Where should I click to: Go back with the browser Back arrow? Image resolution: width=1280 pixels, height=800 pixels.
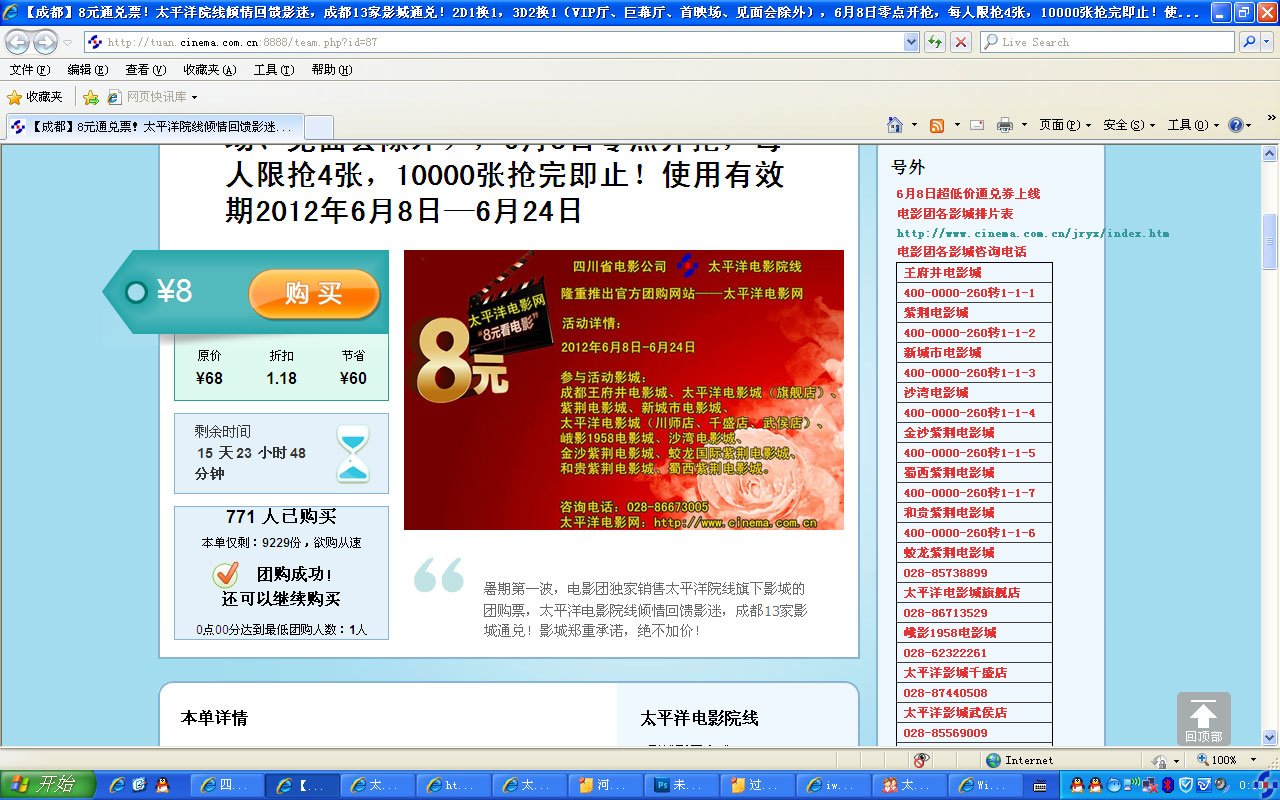(x=17, y=42)
